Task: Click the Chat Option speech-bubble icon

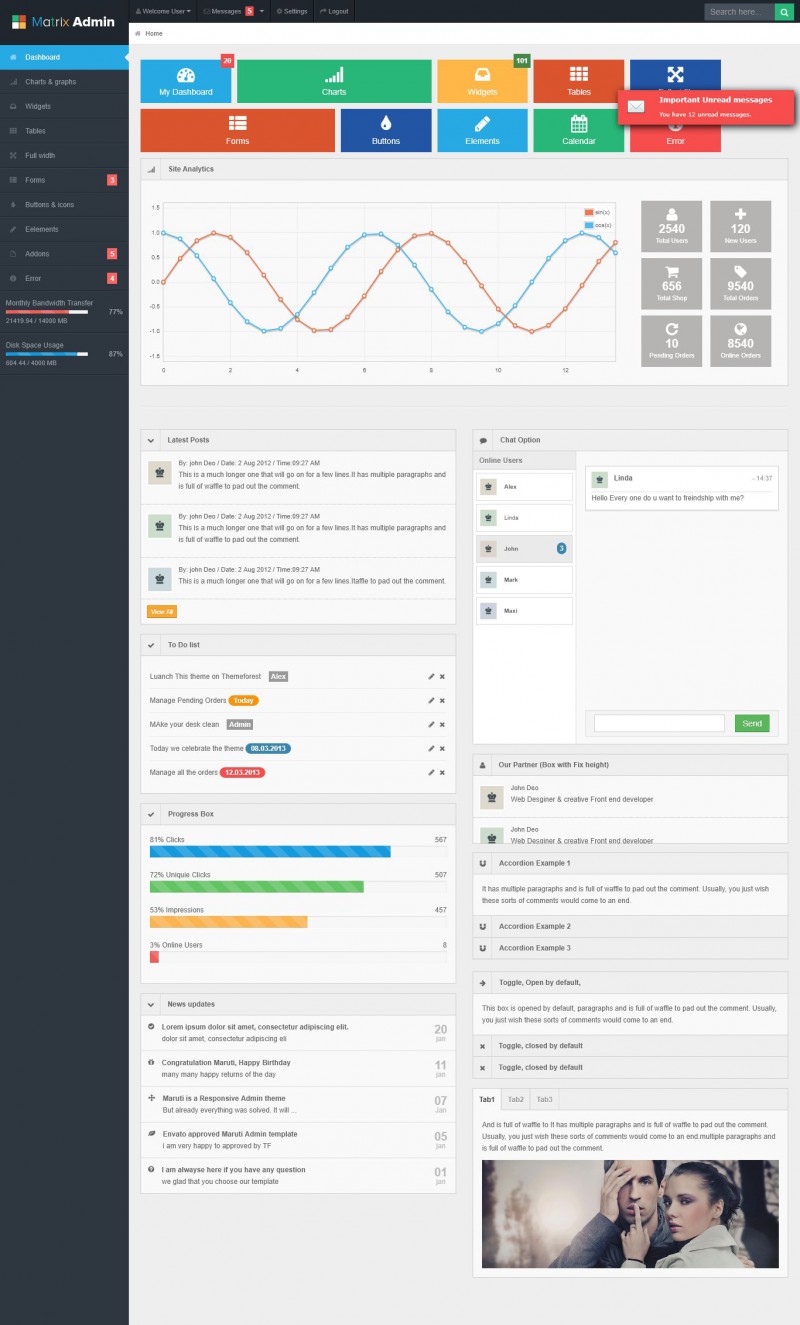Action: coord(484,440)
